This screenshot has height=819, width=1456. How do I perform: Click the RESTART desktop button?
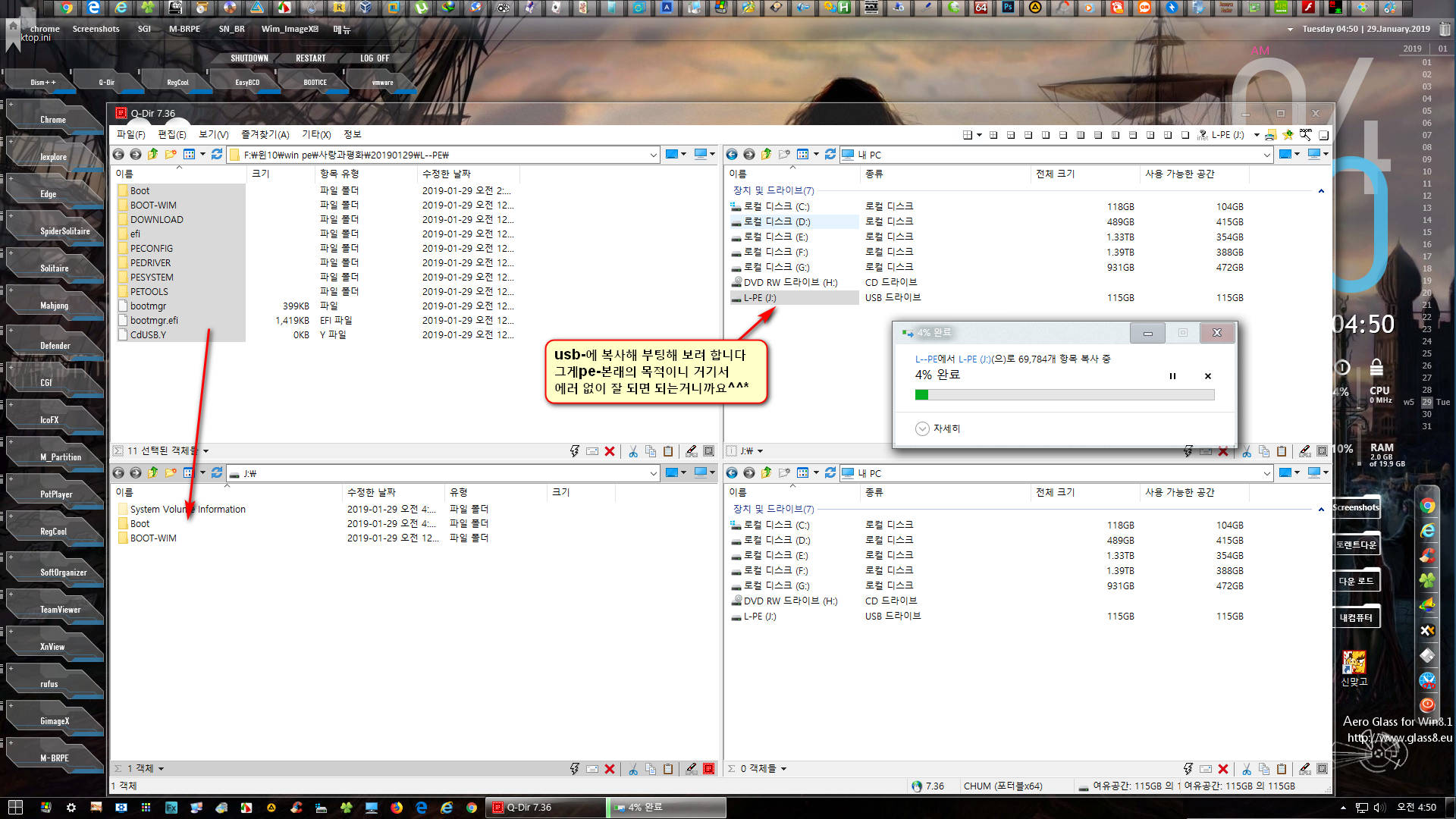pyautogui.click(x=311, y=58)
